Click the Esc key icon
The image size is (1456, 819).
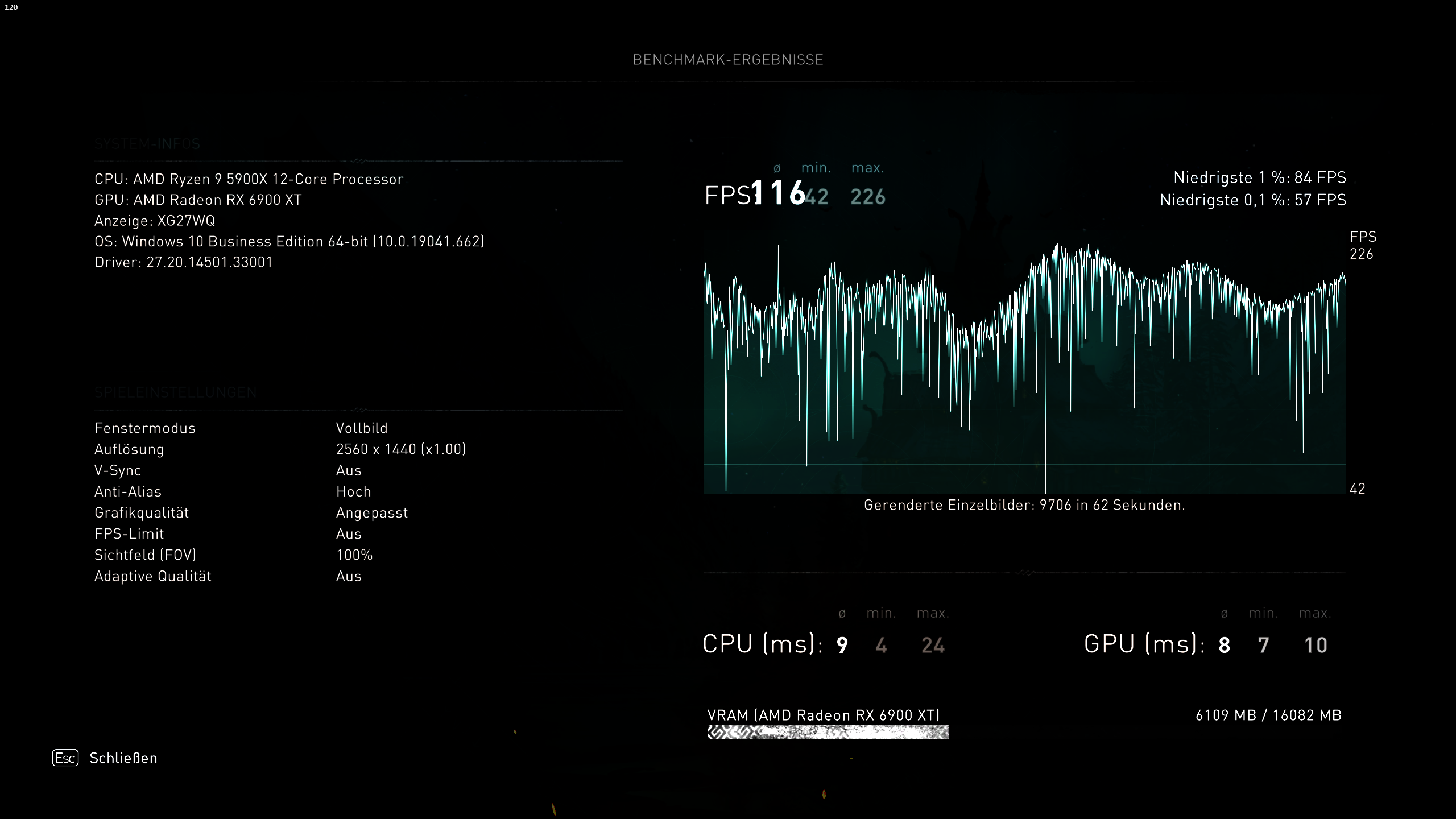point(65,758)
